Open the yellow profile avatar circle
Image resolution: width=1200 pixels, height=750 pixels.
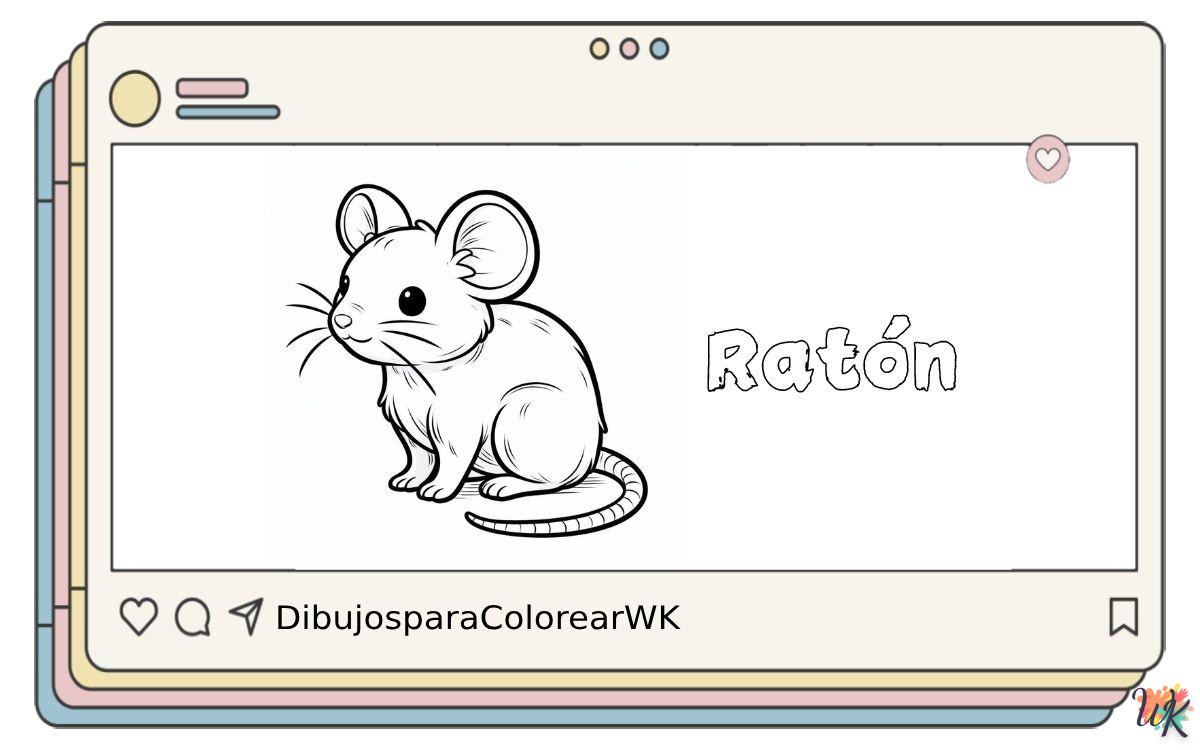(x=134, y=98)
